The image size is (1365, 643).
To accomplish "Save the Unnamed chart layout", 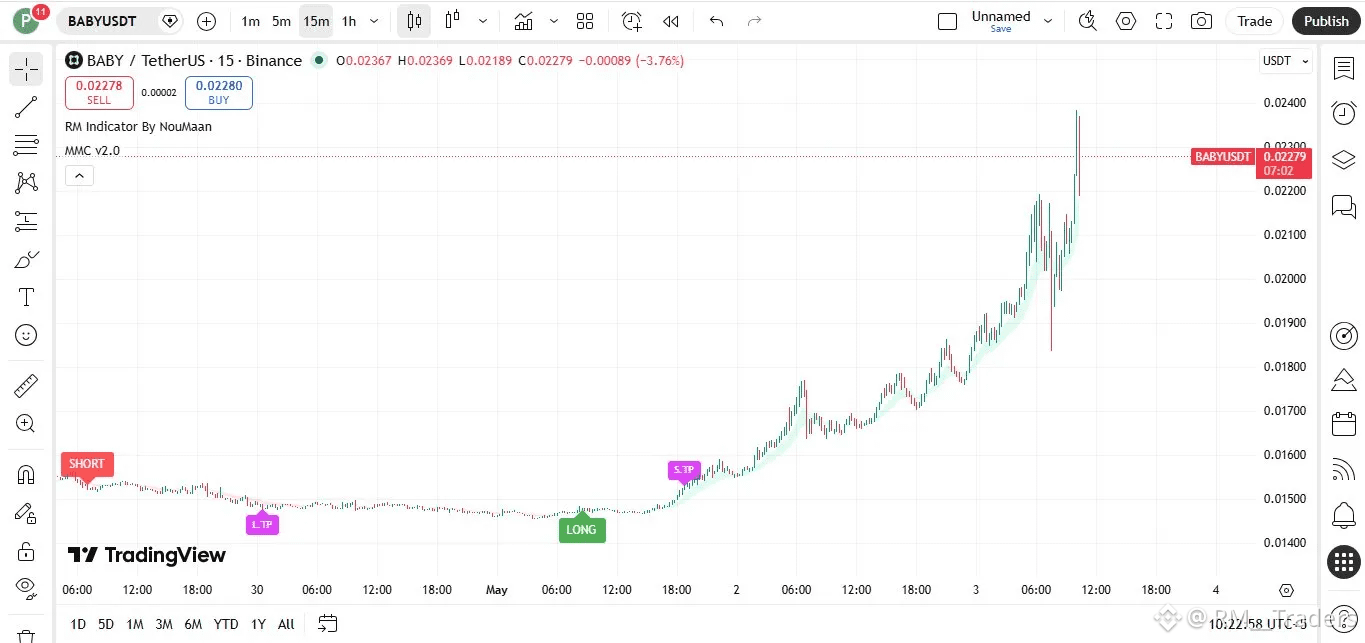I will pos(1001,29).
